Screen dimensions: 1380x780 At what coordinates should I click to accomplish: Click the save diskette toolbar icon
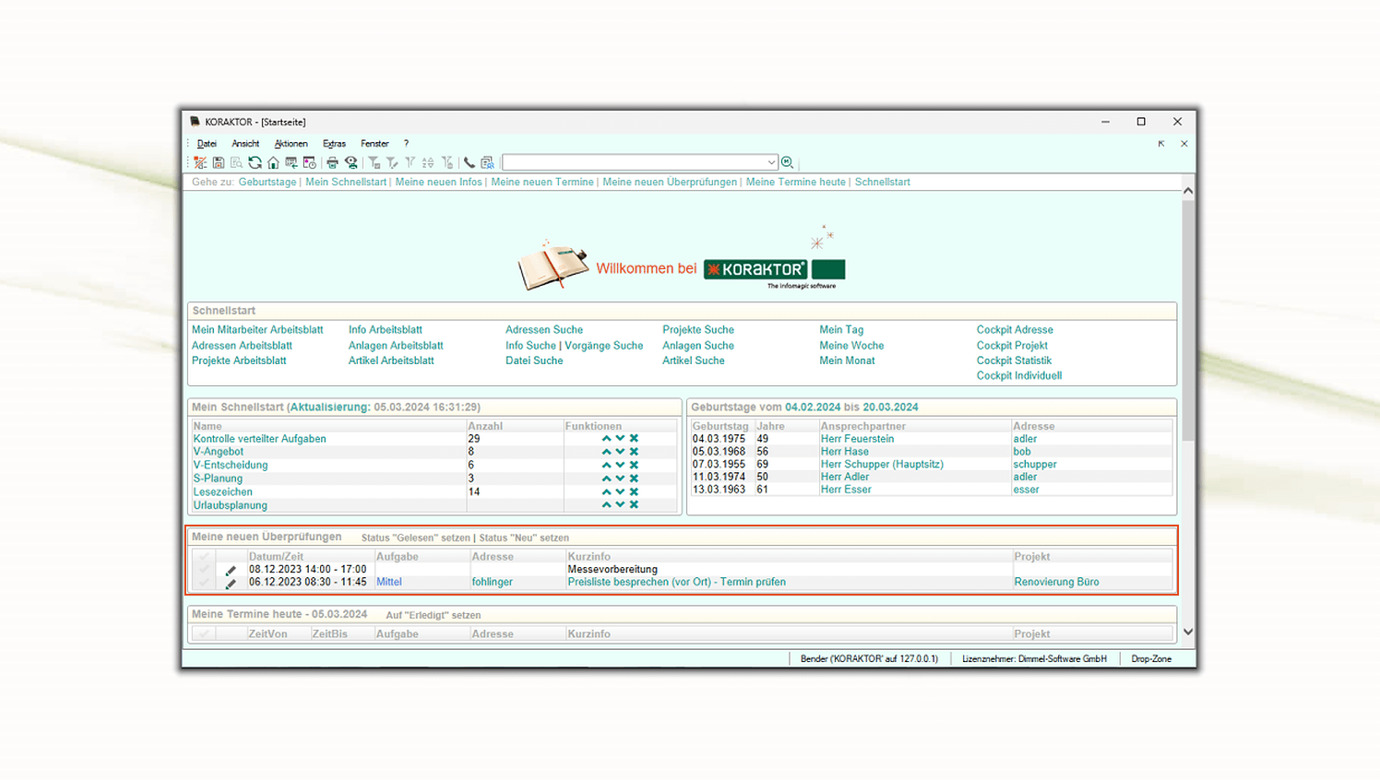pyautogui.click(x=218, y=163)
